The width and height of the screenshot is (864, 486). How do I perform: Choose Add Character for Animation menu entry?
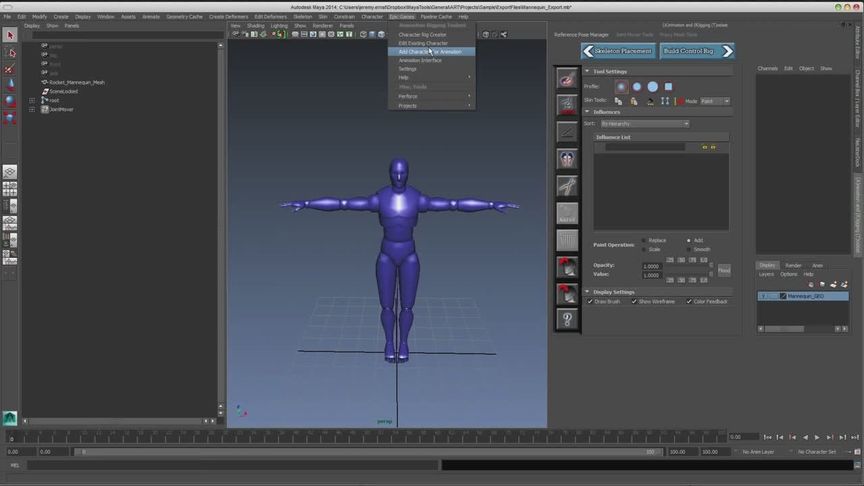tap(430, 52)
